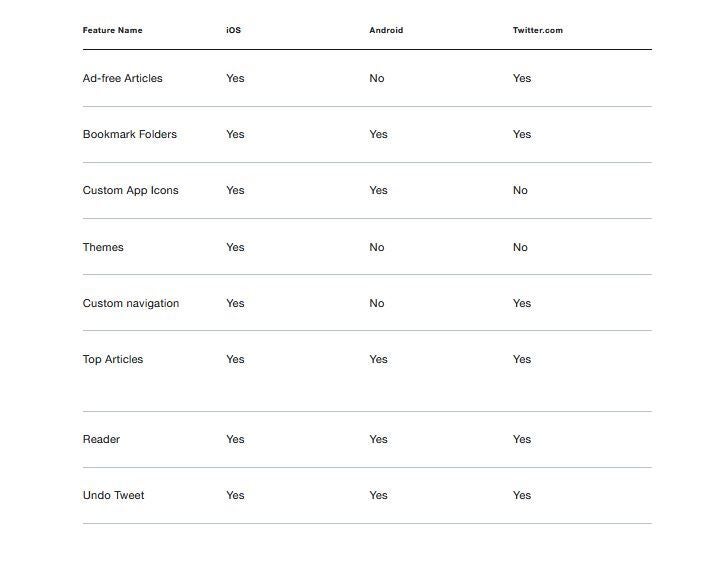Select the Ad-free Articles row label
The image size is (727, 564).
click(x=122, y=78)
